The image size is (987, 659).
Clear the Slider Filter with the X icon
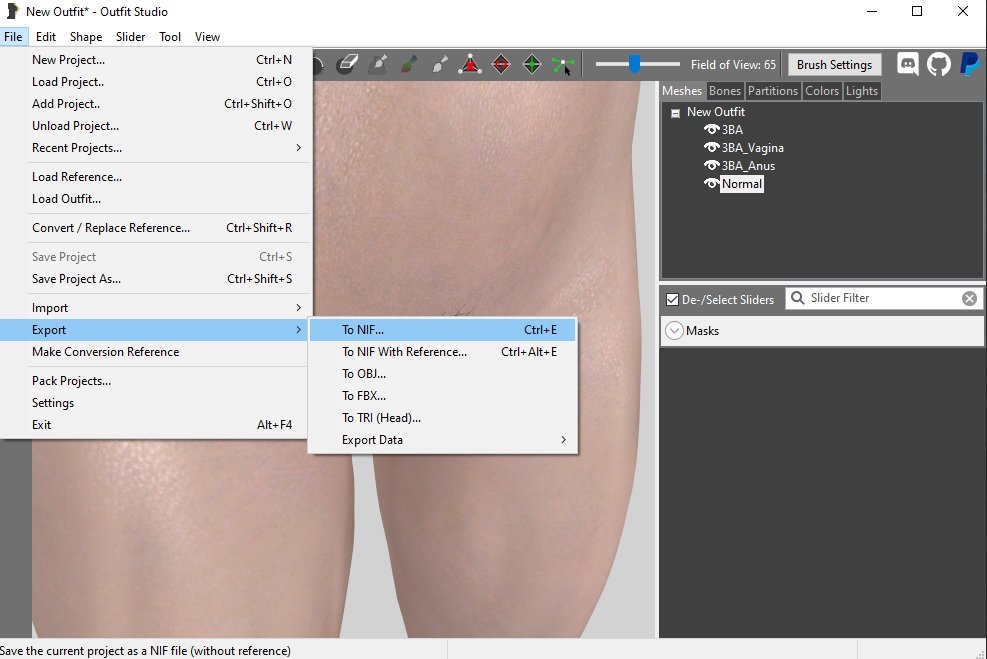coord(969,298)
